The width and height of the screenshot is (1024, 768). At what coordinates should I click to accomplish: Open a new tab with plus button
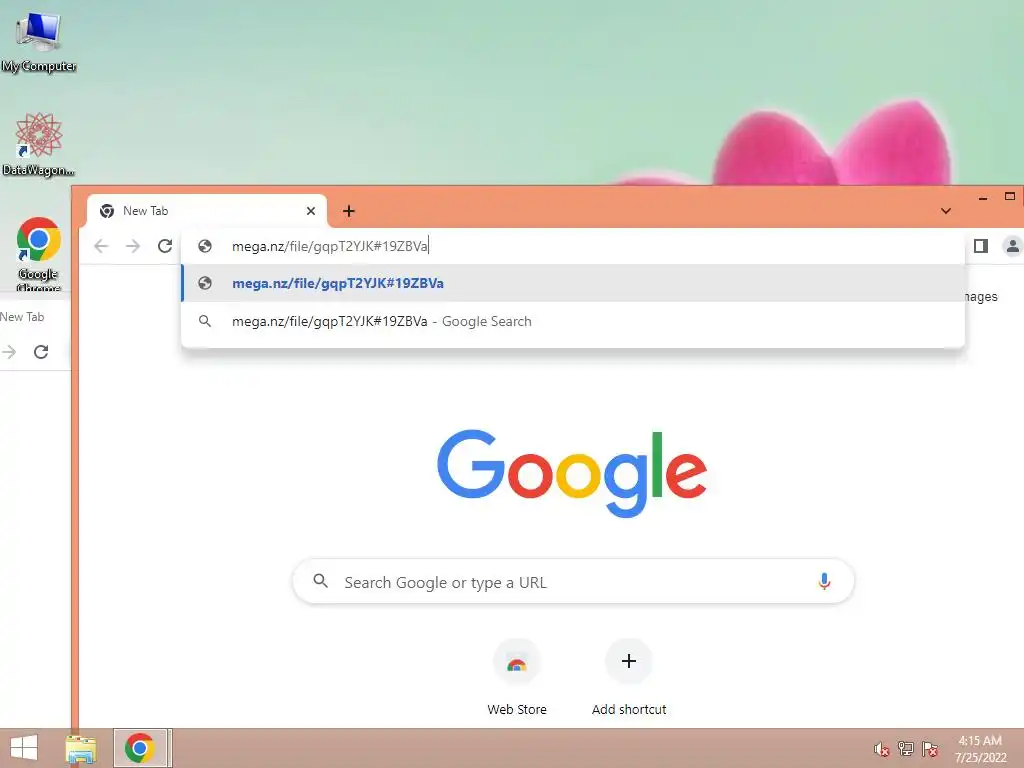click(x=349, y=211)
